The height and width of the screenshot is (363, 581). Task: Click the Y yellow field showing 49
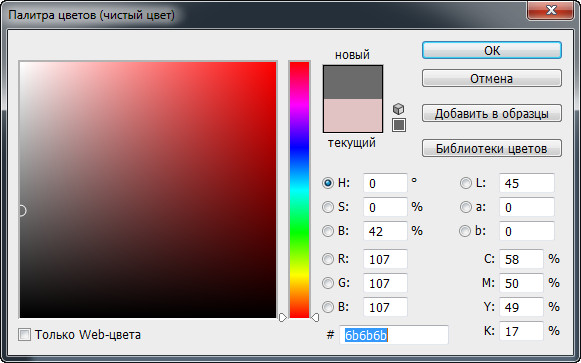pos(521,307)
